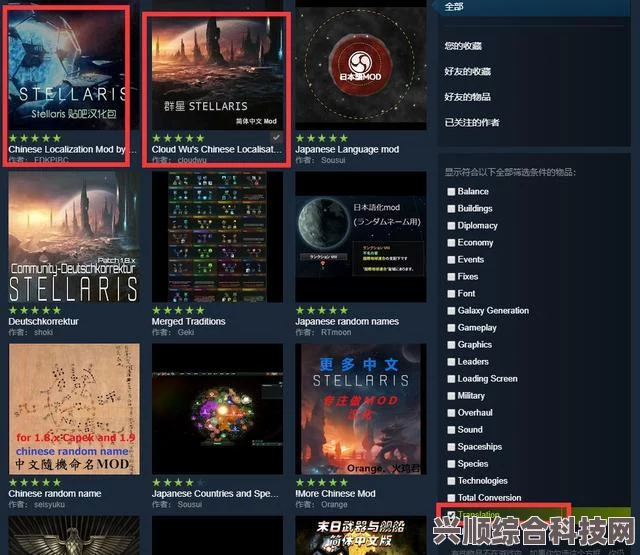The width and height of the screenshot is (640, 555).
Task: Open the Japanese random names thumbnail
Action: [x=361, y=237]
